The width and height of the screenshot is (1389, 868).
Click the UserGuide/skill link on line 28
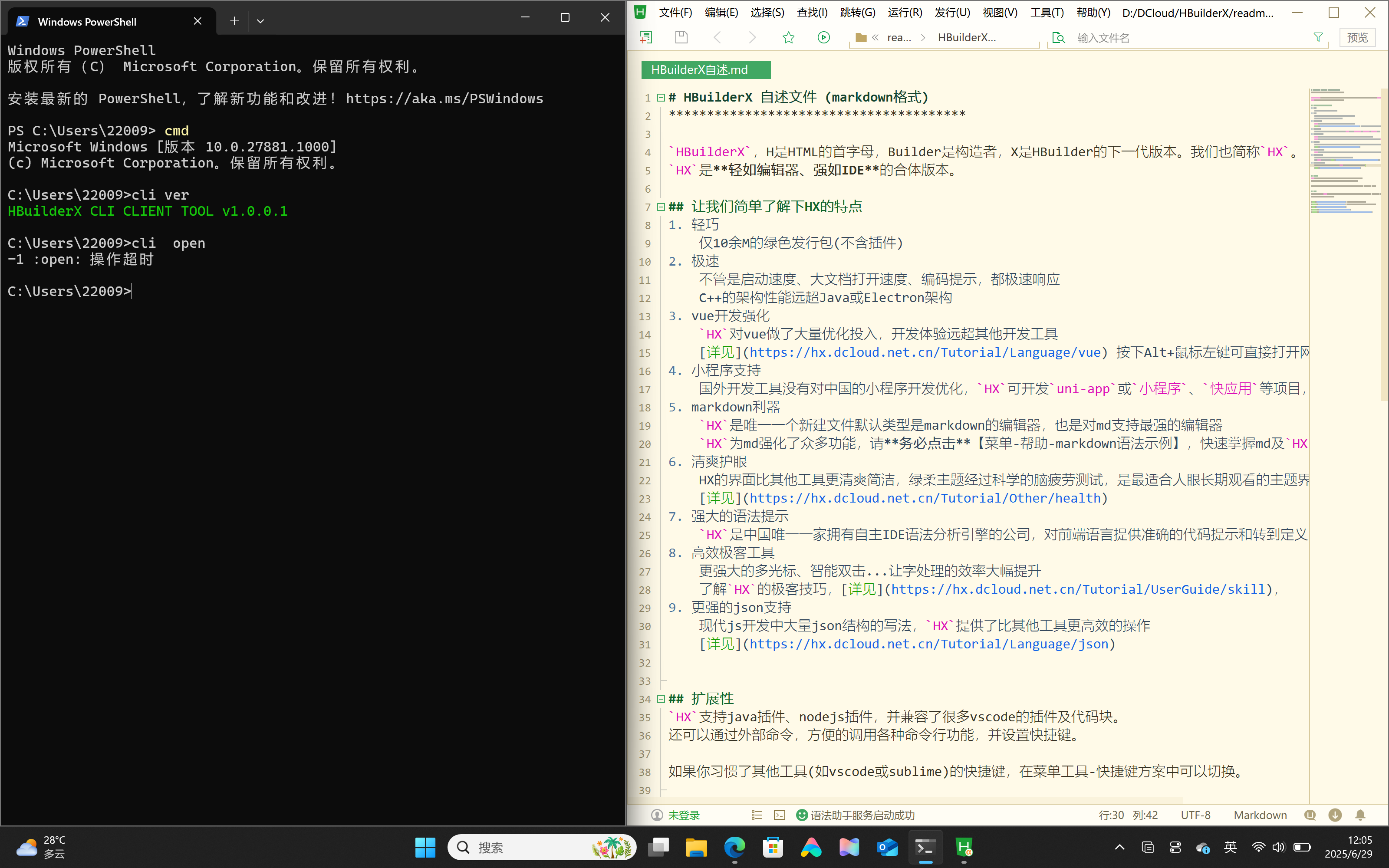(1078, 589)
